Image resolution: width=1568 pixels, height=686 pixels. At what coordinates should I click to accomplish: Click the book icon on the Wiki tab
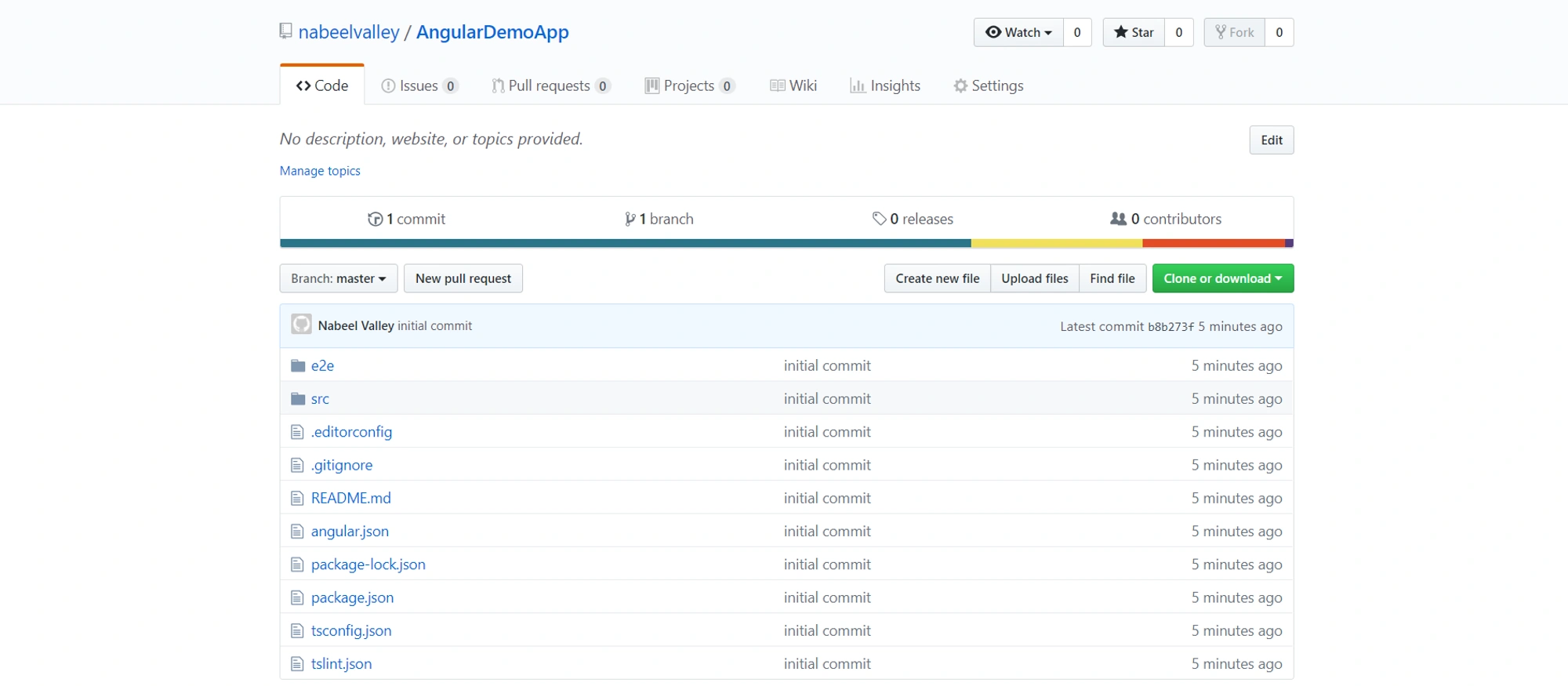778,85
